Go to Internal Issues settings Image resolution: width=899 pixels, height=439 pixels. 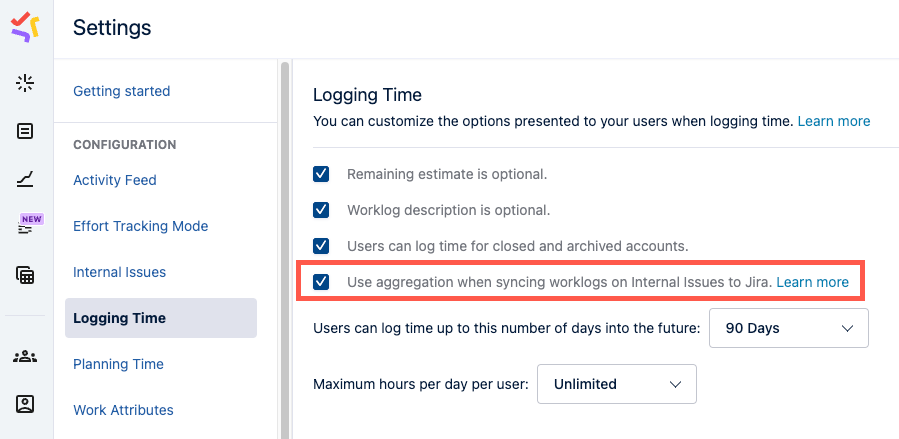click(119, 272)
